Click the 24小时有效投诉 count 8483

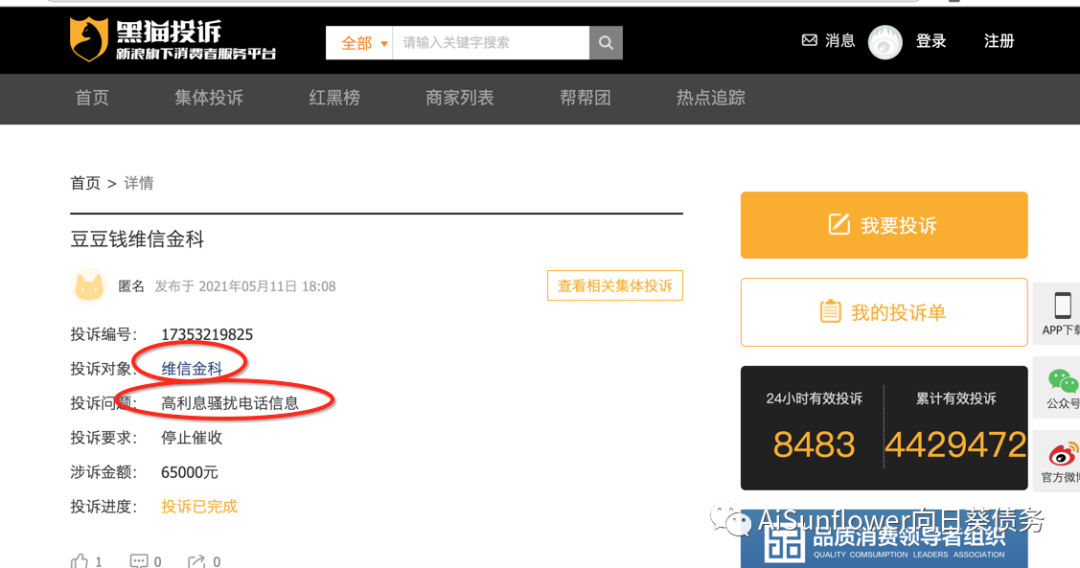(x=814, y=445)
